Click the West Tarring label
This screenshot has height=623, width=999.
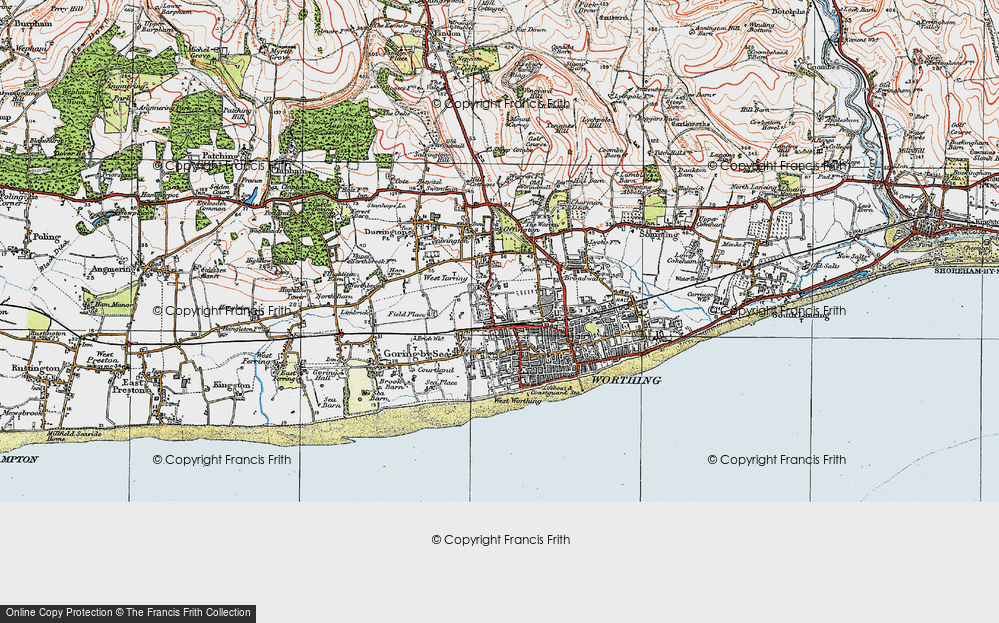[445, 278]
